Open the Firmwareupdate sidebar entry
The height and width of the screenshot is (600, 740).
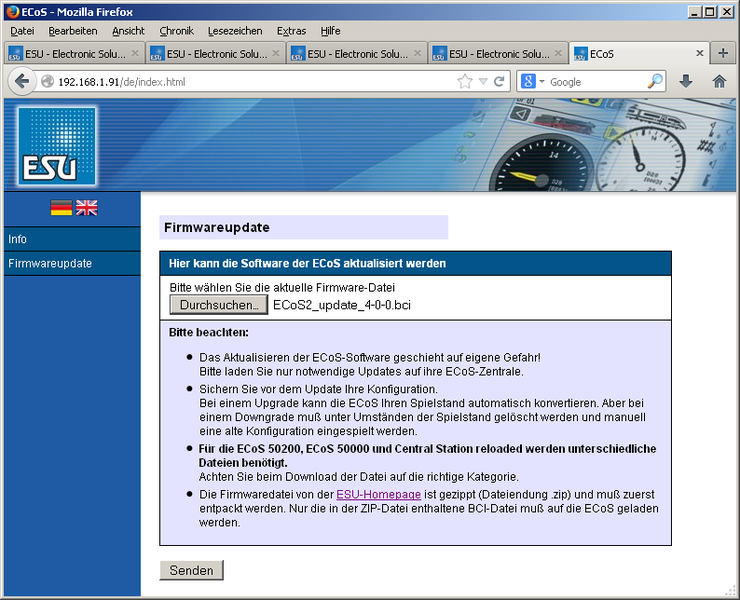click(72, 263)
